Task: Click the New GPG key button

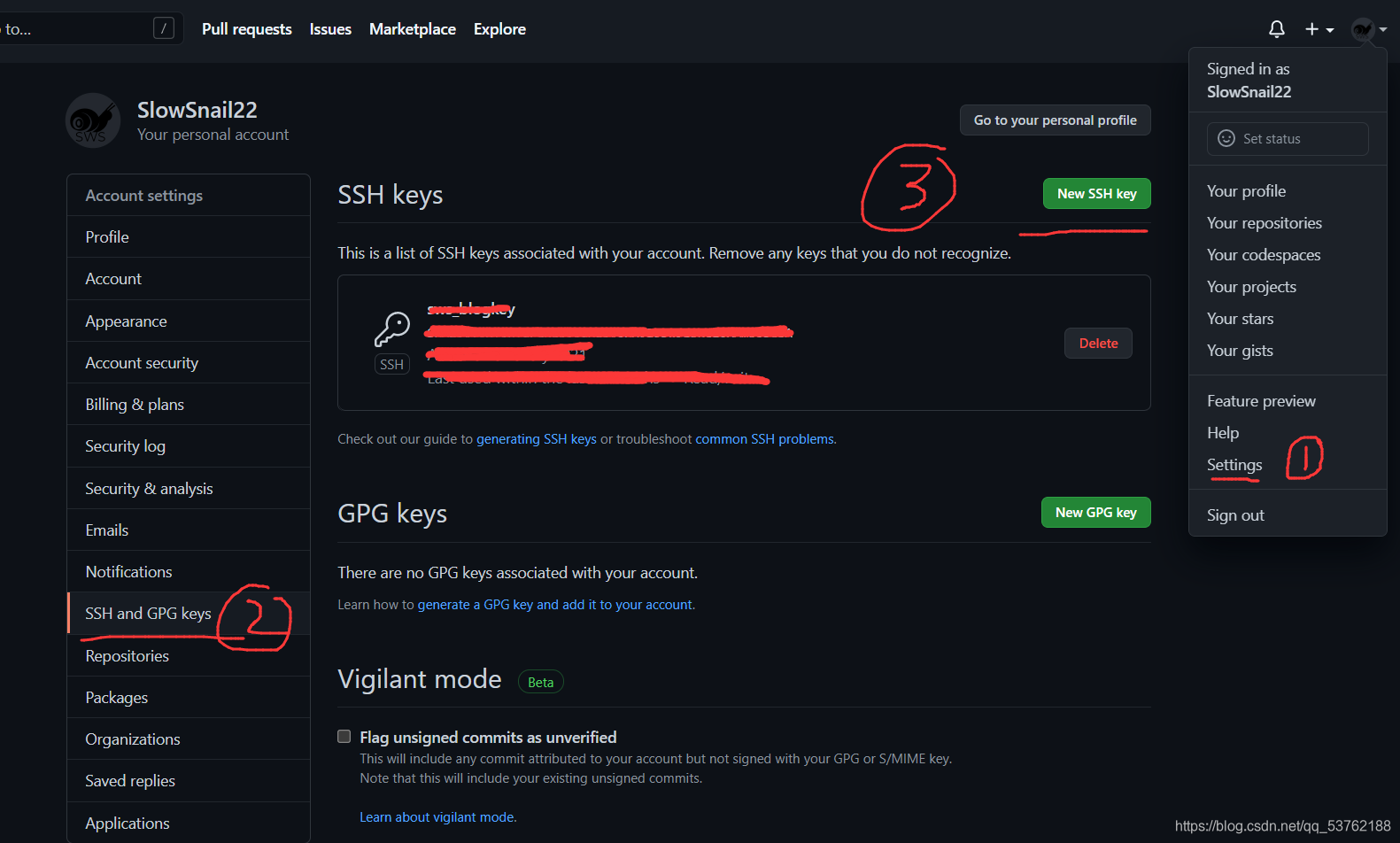Action: 1096,513
